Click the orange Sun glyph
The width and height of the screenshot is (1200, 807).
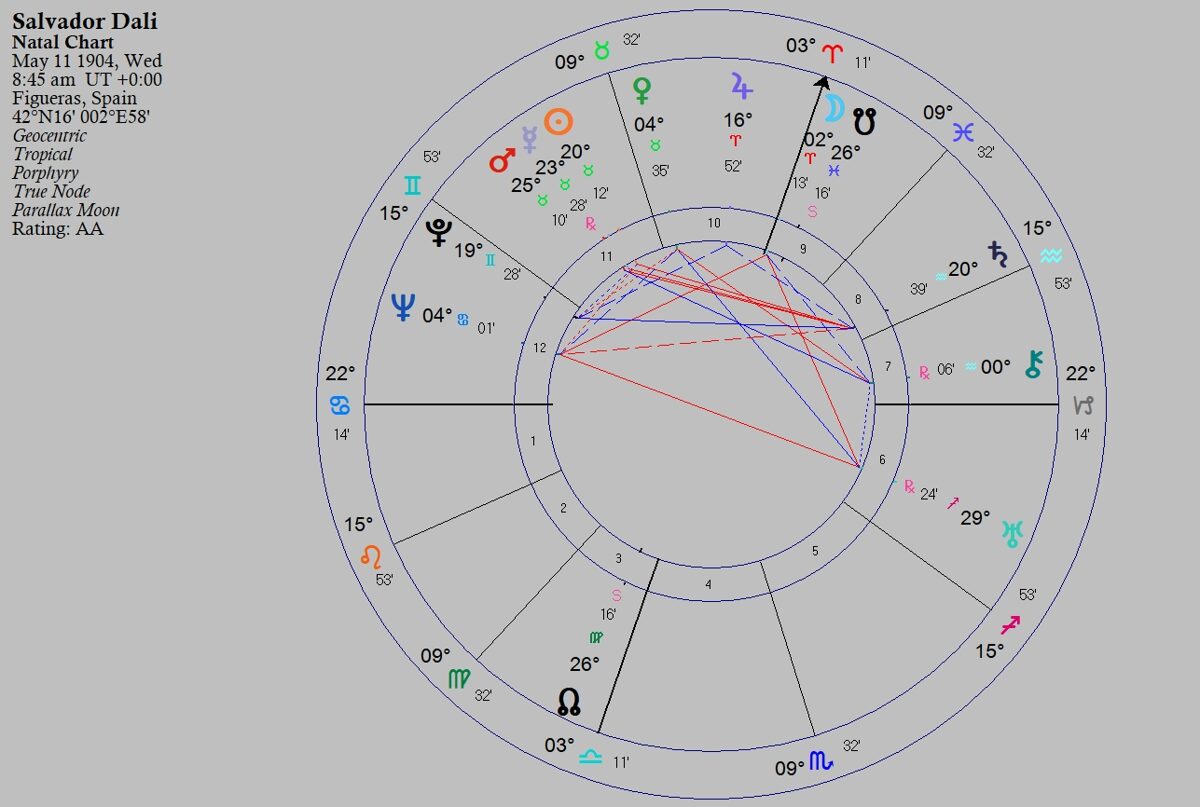click(558, 122)
